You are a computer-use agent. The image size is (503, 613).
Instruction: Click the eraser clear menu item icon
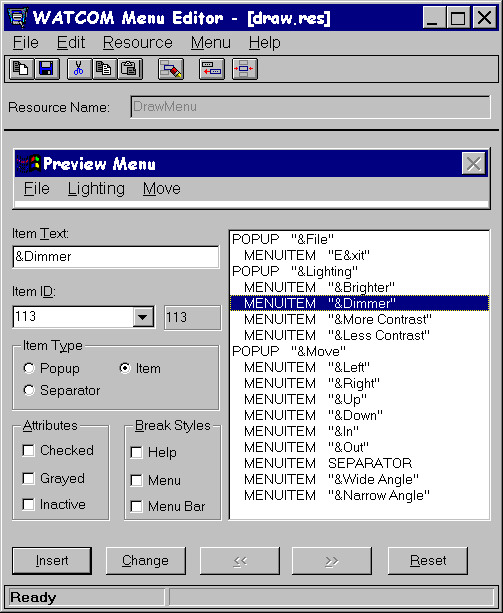(171, 69)
